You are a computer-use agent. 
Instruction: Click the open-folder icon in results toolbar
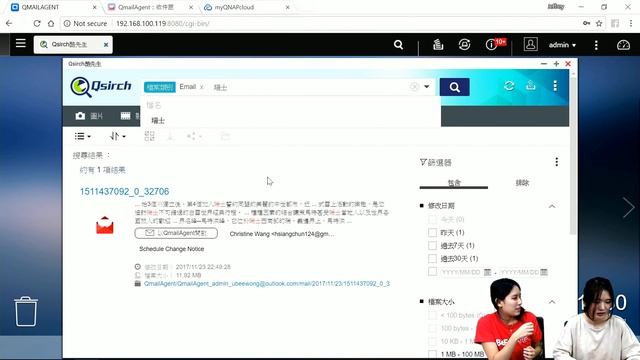coord(225,136)
